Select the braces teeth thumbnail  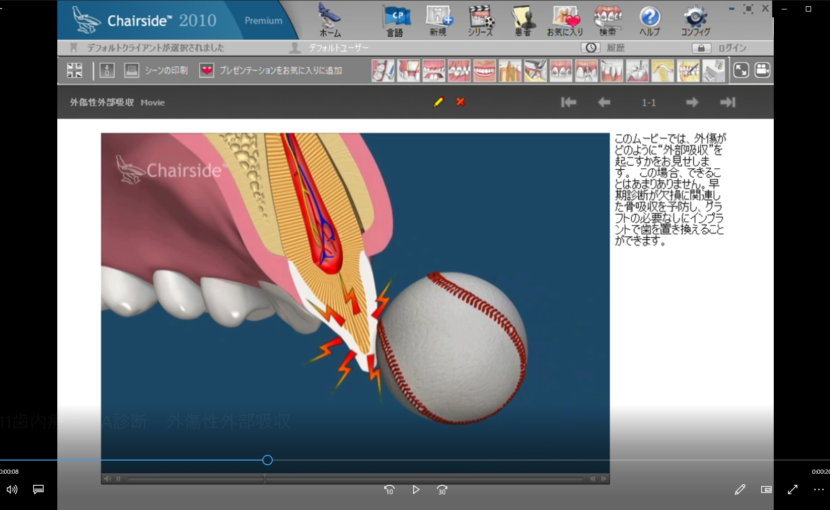coord(561,70)
